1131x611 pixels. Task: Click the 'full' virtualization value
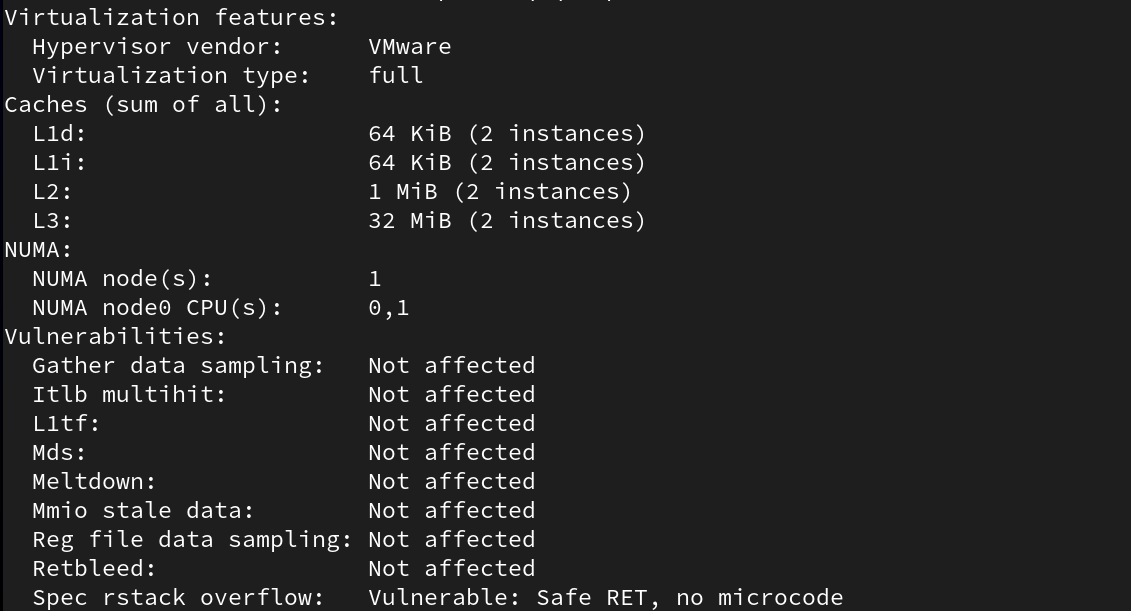395,76
